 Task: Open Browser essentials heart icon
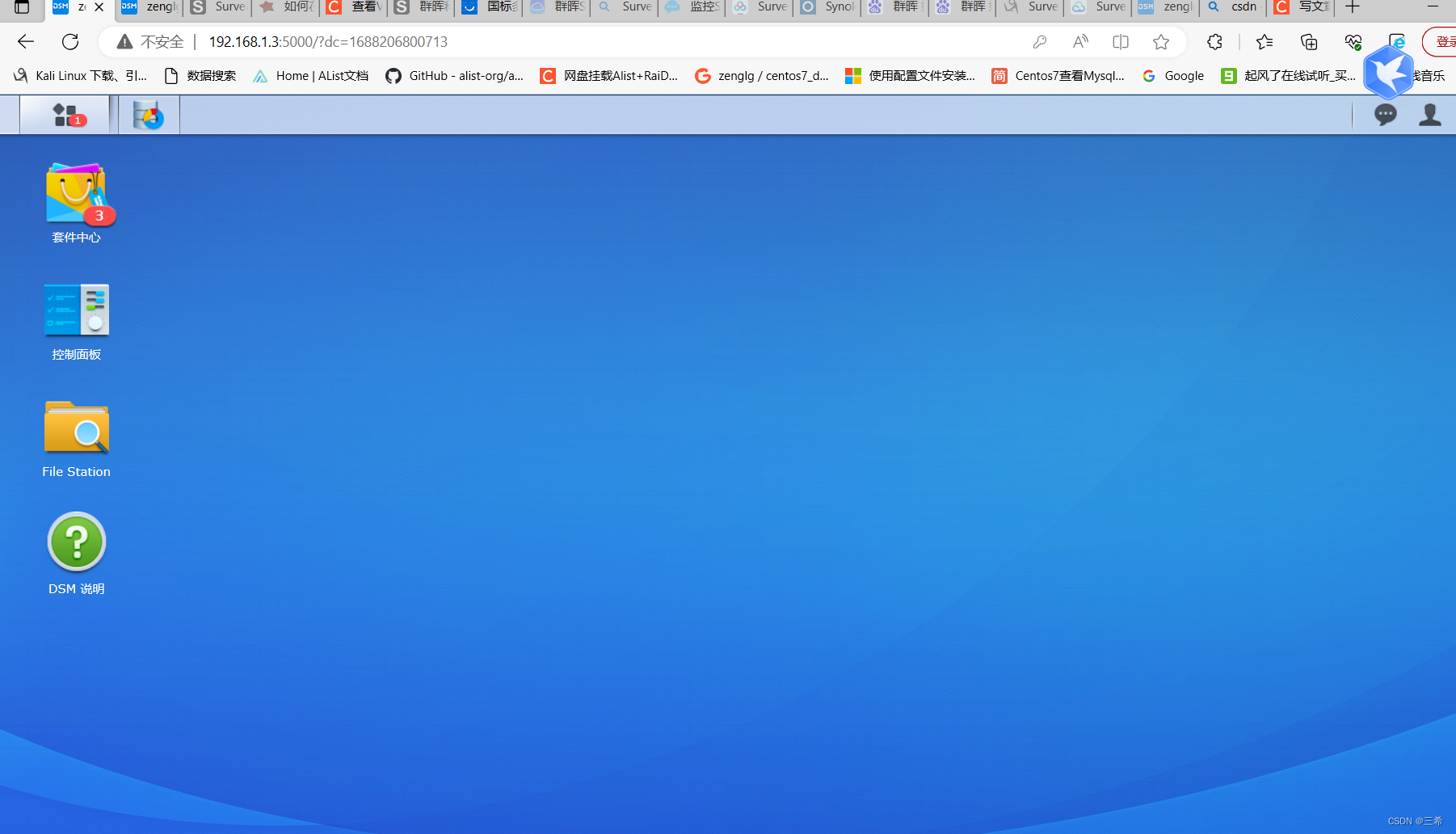pyautogui.click(x=1353, y=42)
